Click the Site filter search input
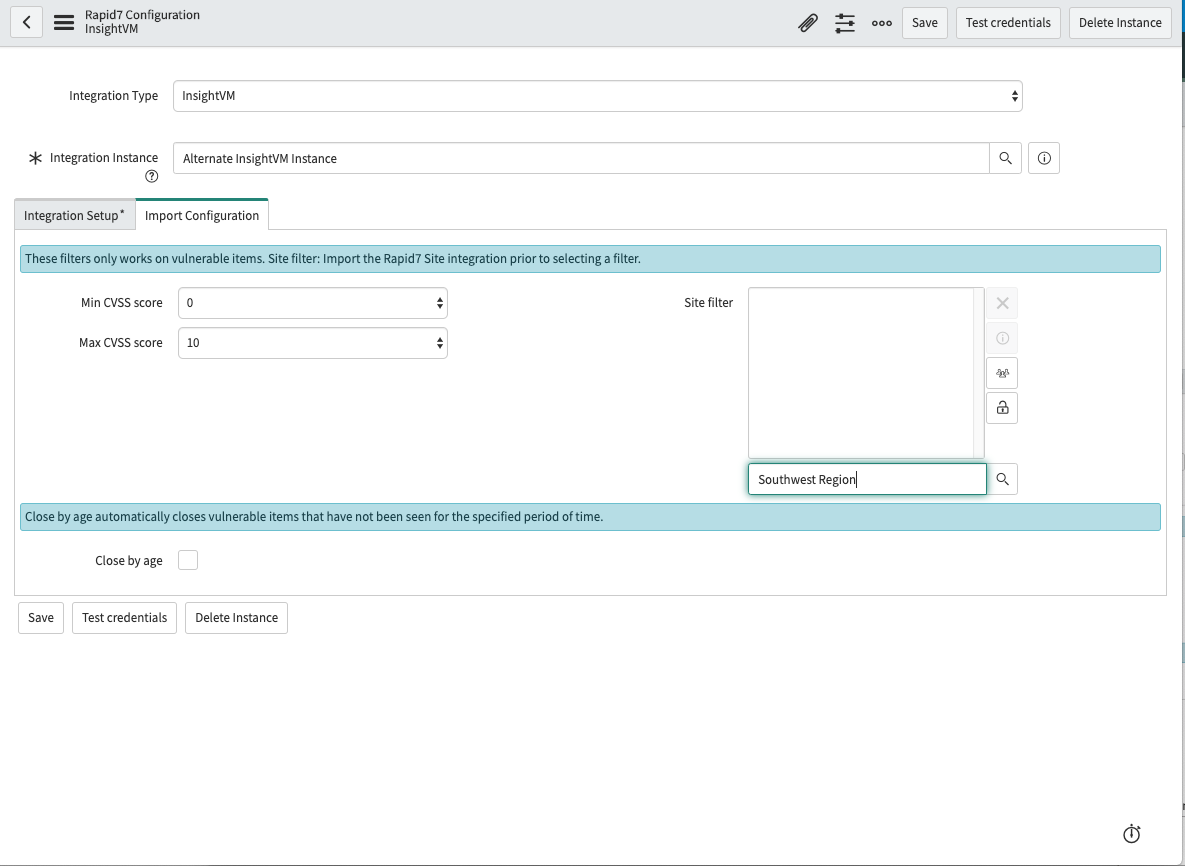Screen dimensions: 1185x866 pyautogui.click(x=868, y=479)
